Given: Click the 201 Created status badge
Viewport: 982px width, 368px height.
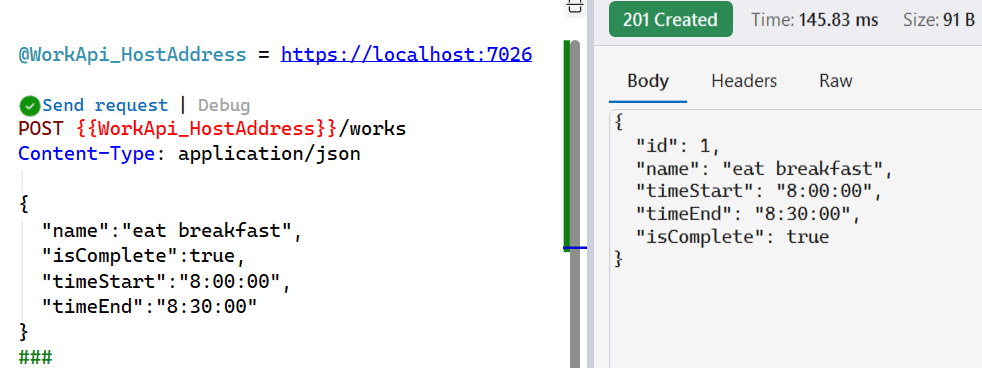Looking at the screenshot, I should [670, 19].
